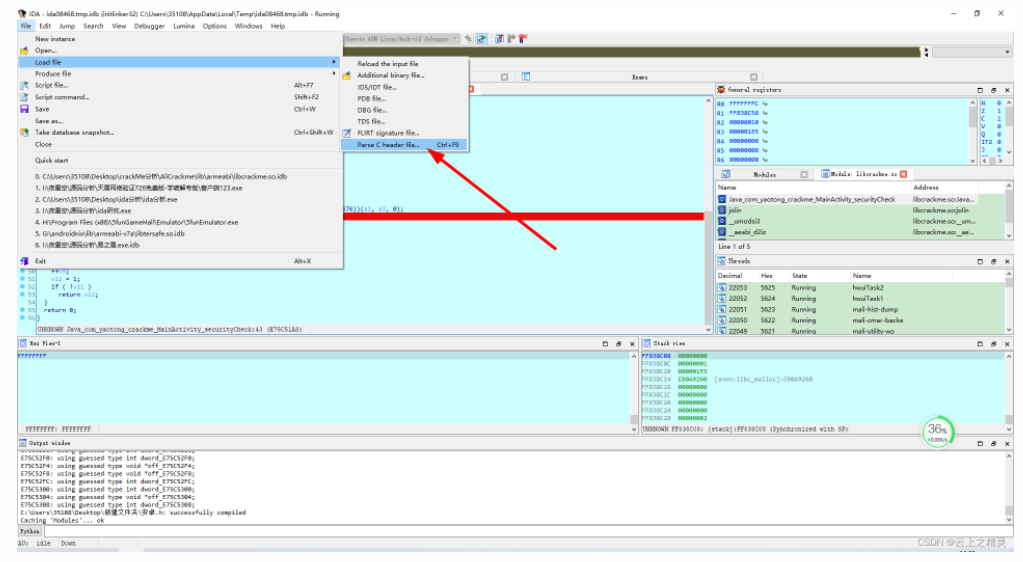Viewport: 1023px width, 562px height.
Task: Switch to the Modules tab
Action: pyautogui.click(x=765, y=174)
